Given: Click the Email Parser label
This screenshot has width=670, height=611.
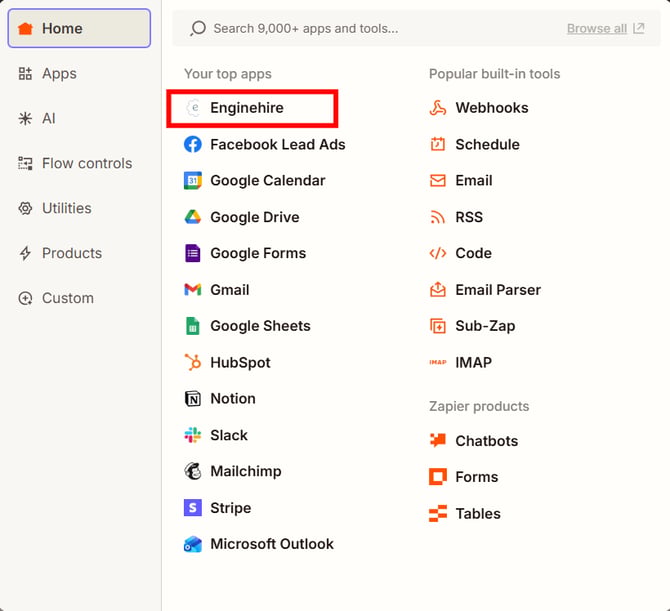Looking at the screenshot, I should tap(498, 290).
